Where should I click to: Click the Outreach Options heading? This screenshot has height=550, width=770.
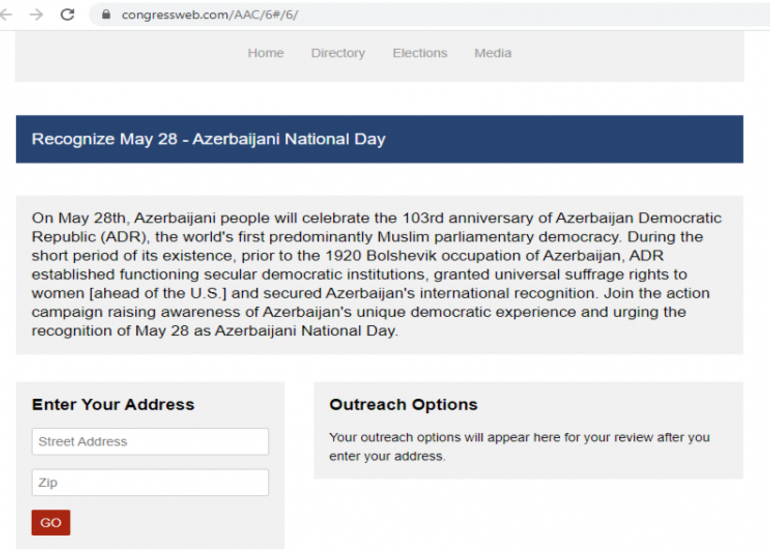(404, 405)
